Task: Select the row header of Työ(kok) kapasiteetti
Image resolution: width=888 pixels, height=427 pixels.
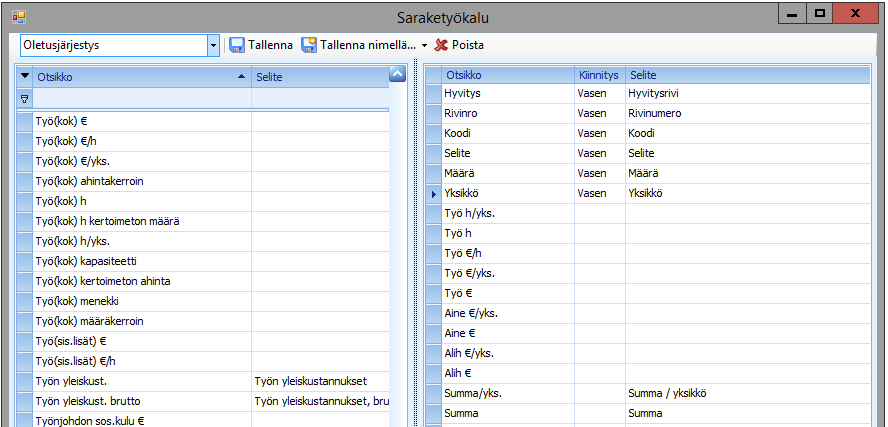Action: (25, 261)
